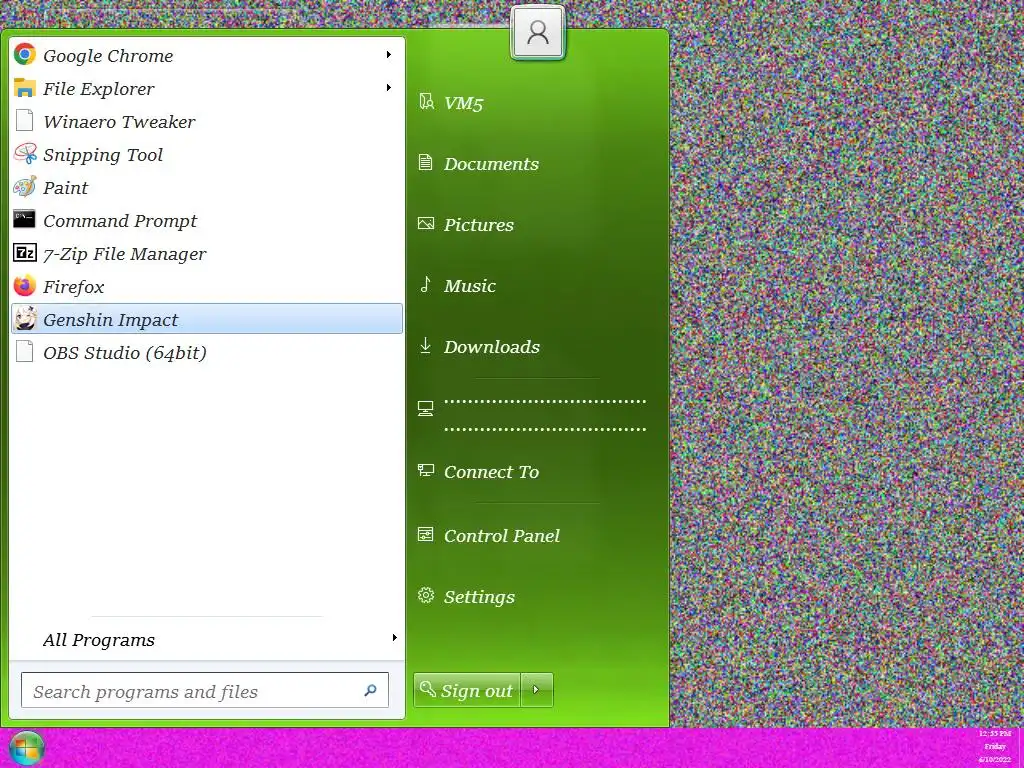Open the Settings link
This screenshot has width=1024, height=768.
coord(479,597)
